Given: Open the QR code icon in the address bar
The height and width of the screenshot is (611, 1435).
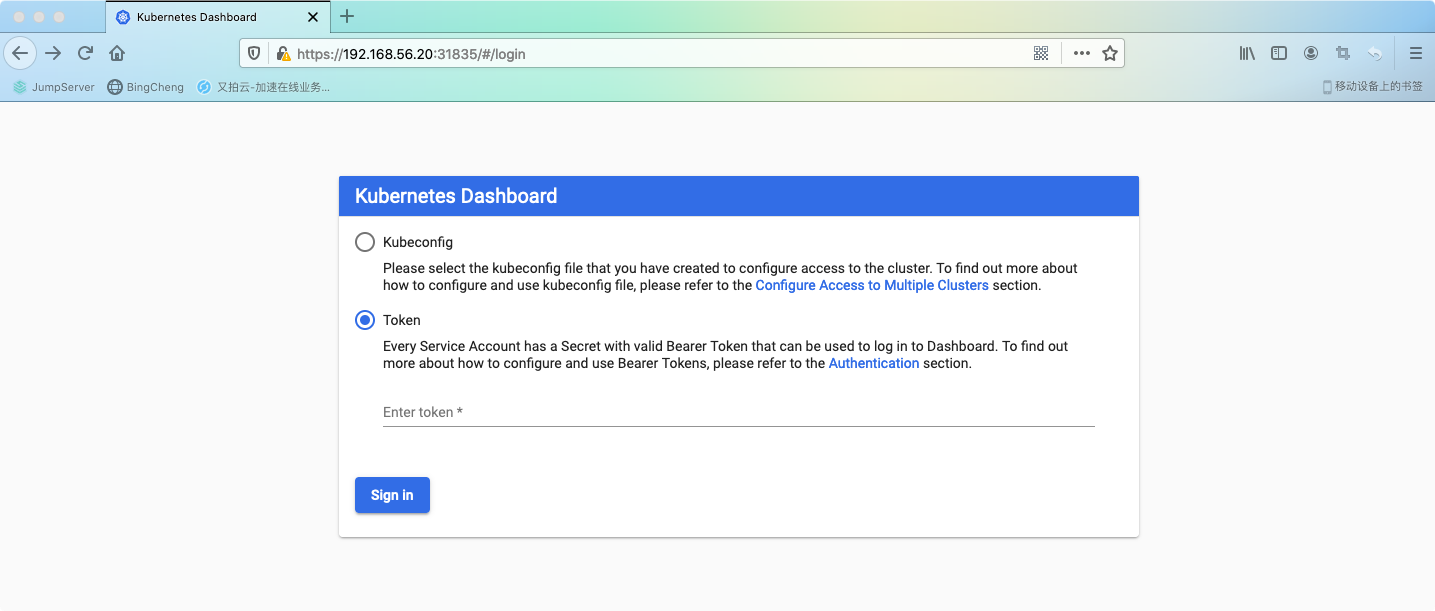Looking at the screenshot, I should [x=1041, y=54].
